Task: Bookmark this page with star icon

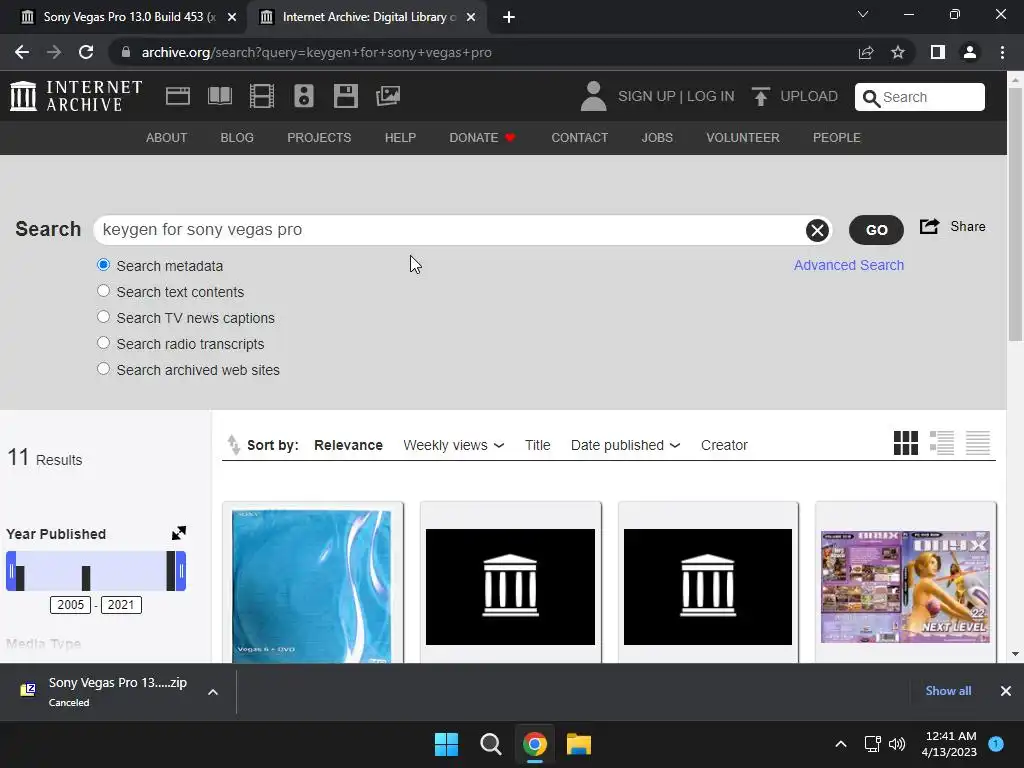Action: [898, 52]
